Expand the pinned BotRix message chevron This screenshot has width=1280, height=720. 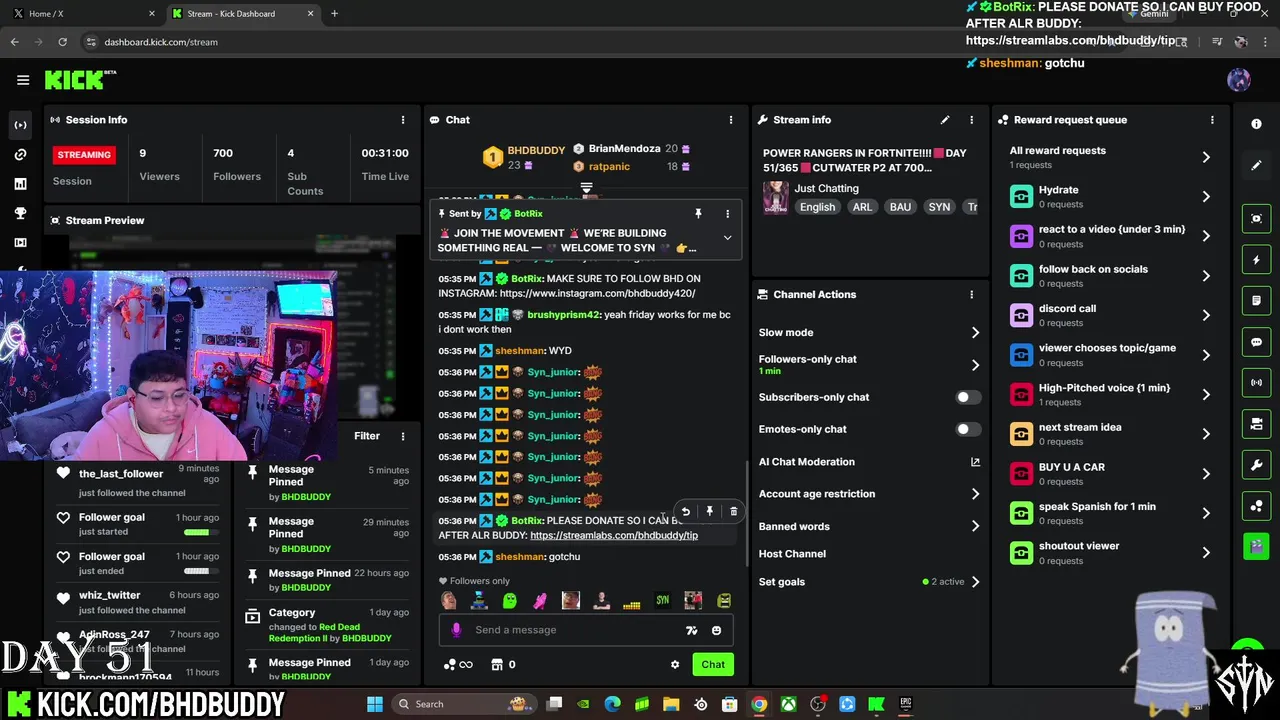click(x=727, y=238)
